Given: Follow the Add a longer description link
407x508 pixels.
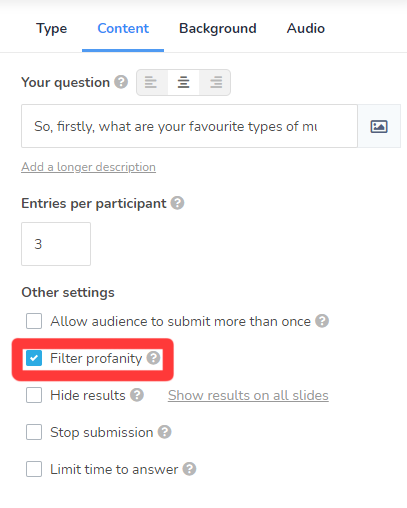Looking at the screenshot, I should point(88,167).
